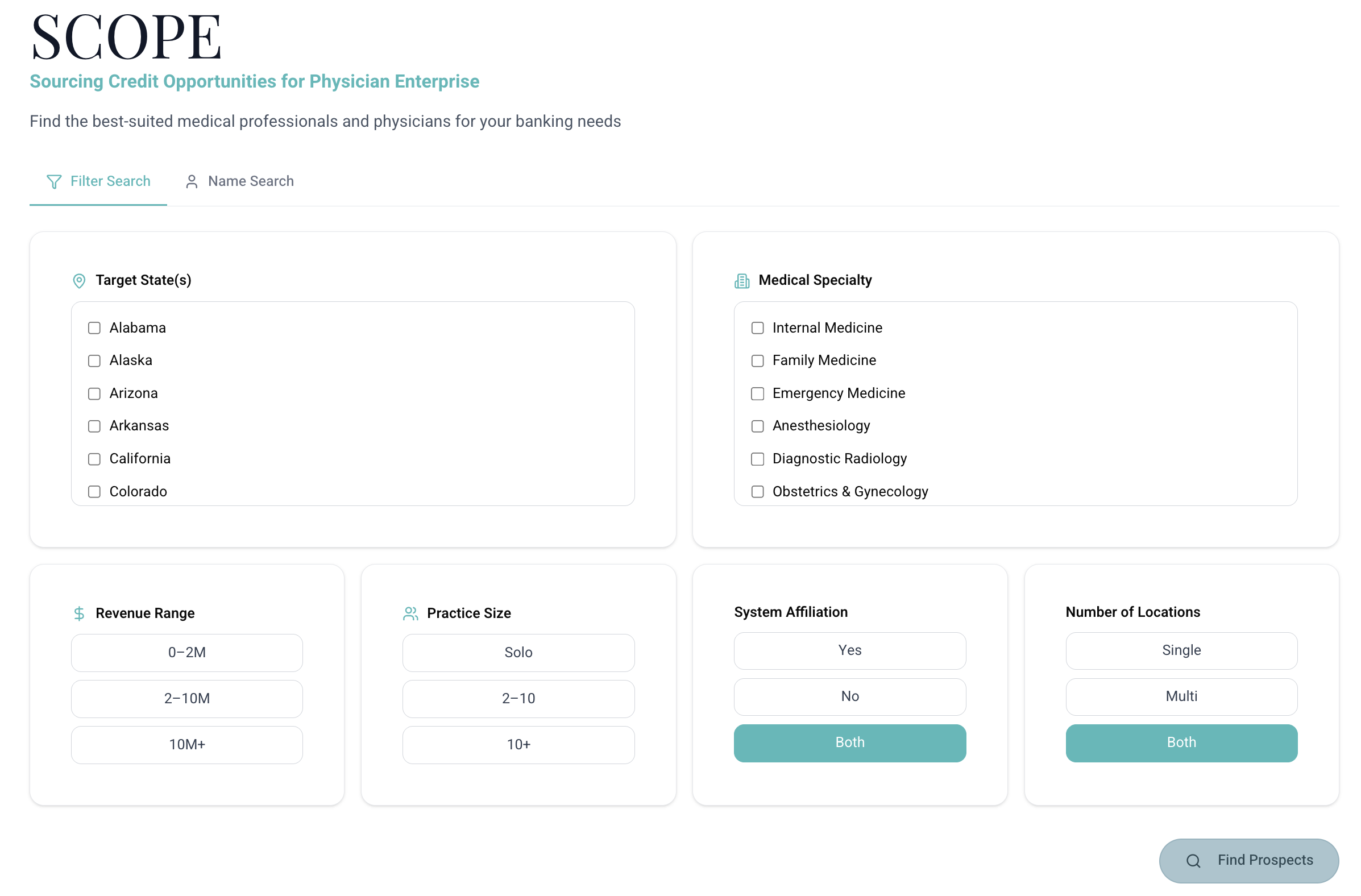Screen dimensions: 1361x896
Task: Click the person icon beside Name Search
Action: [192, 181]
